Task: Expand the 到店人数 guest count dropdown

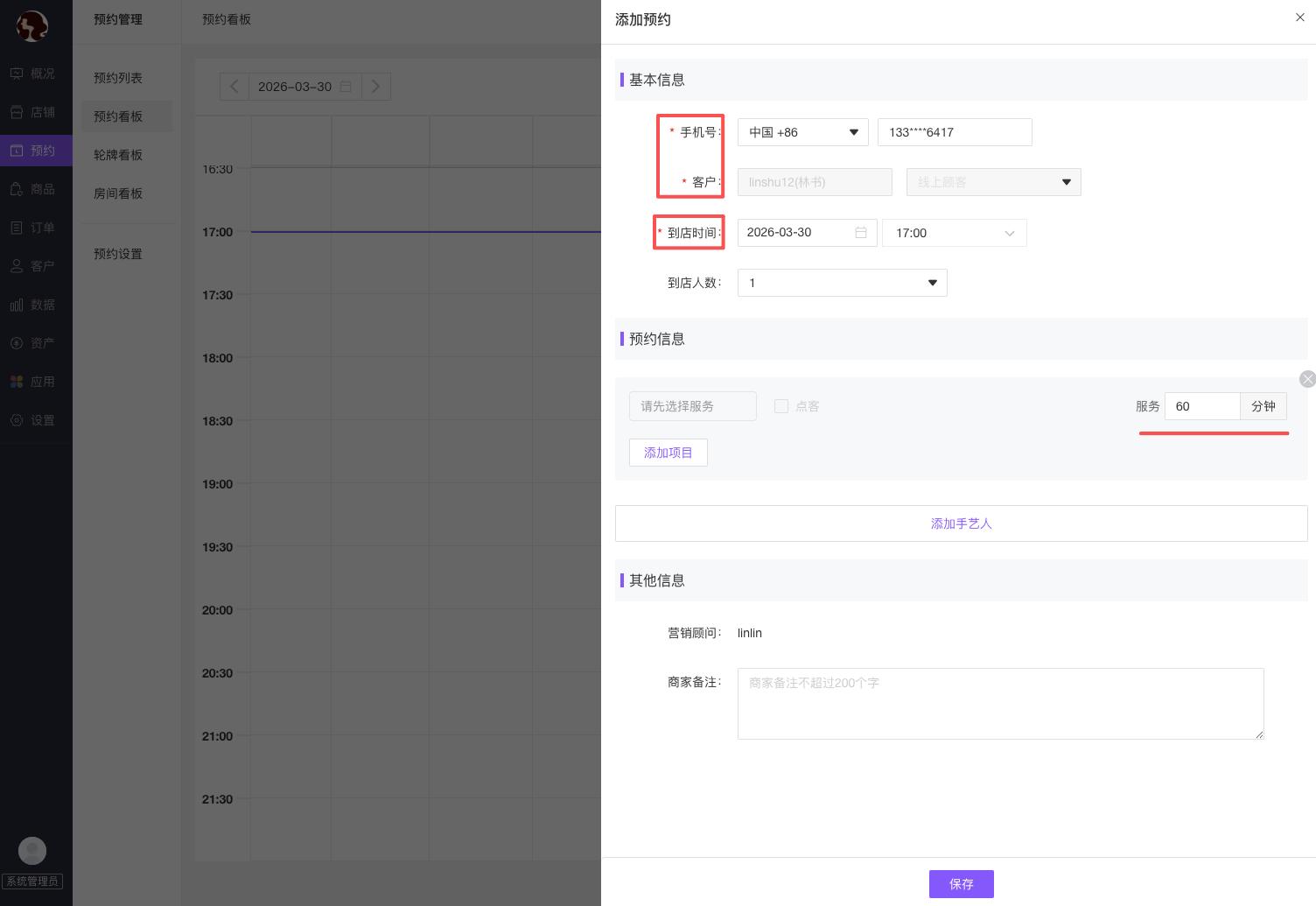Action: [842, 283]
